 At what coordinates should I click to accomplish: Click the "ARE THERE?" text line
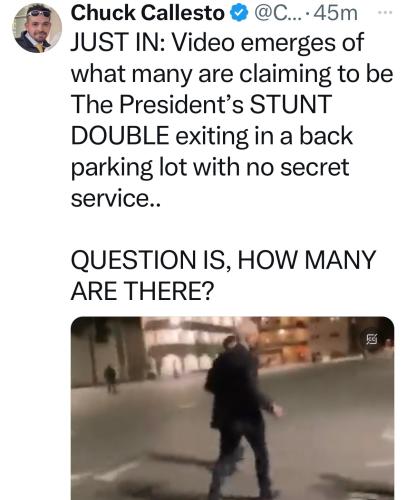point(141,291)
